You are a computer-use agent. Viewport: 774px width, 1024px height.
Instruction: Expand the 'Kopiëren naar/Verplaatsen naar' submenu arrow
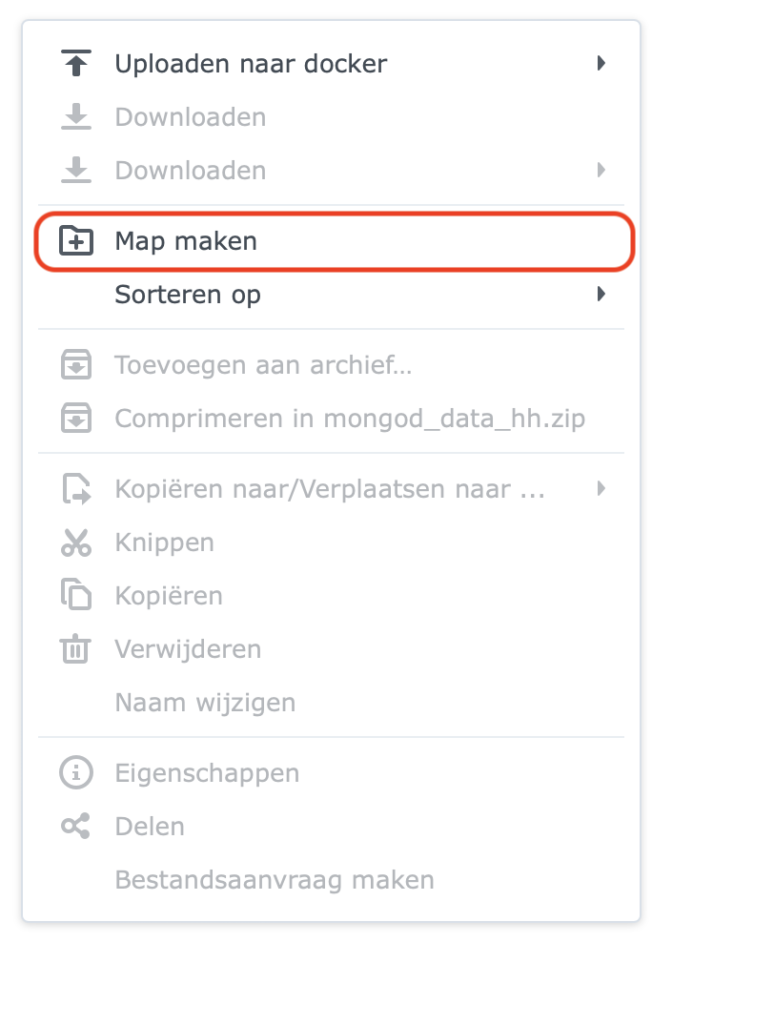[x=602, y=488]
